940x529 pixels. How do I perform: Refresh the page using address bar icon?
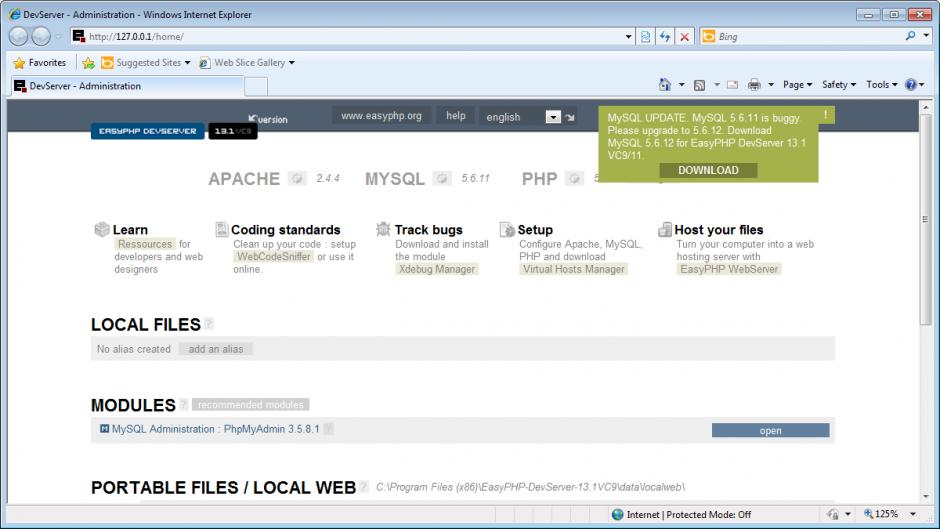pyautogui.click(x=665, y=36)
